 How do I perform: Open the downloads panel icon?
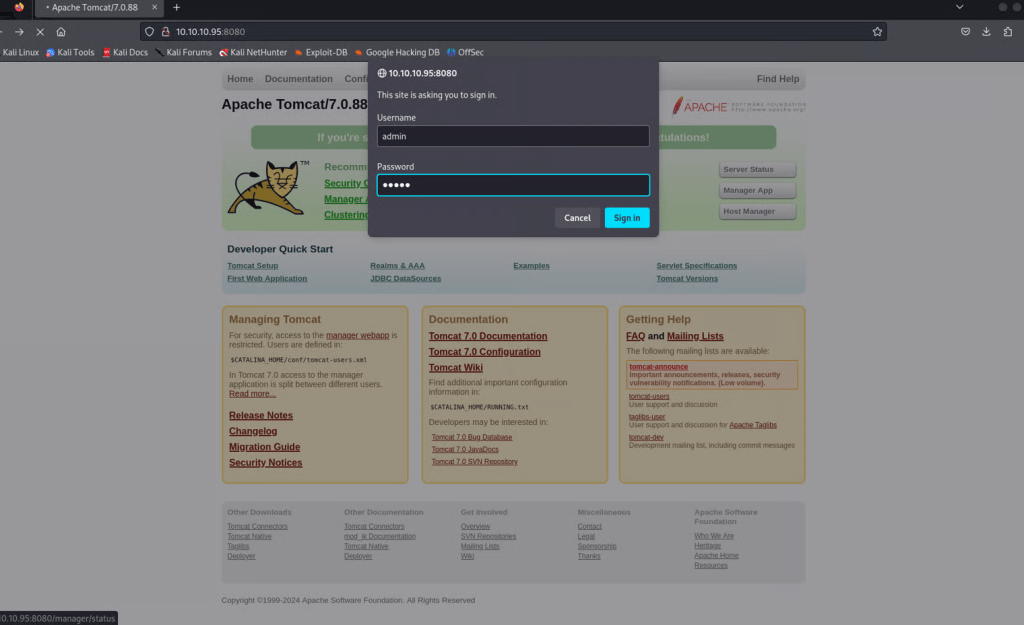pos(986,32)
